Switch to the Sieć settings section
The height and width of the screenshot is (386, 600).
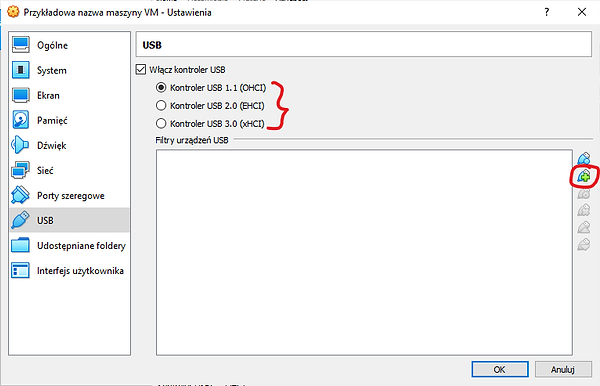coord(69,171)
